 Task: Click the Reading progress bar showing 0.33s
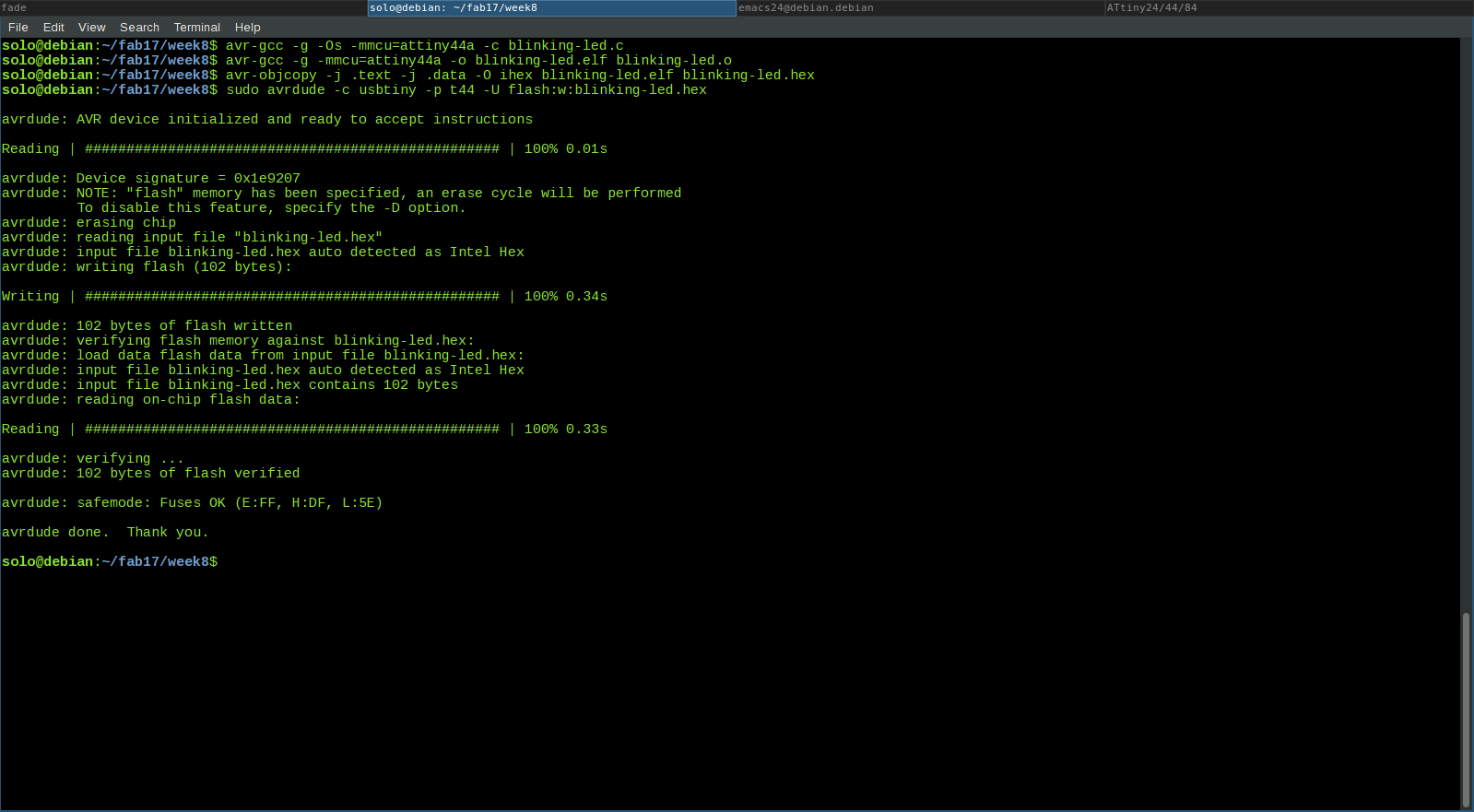[304, 429]
